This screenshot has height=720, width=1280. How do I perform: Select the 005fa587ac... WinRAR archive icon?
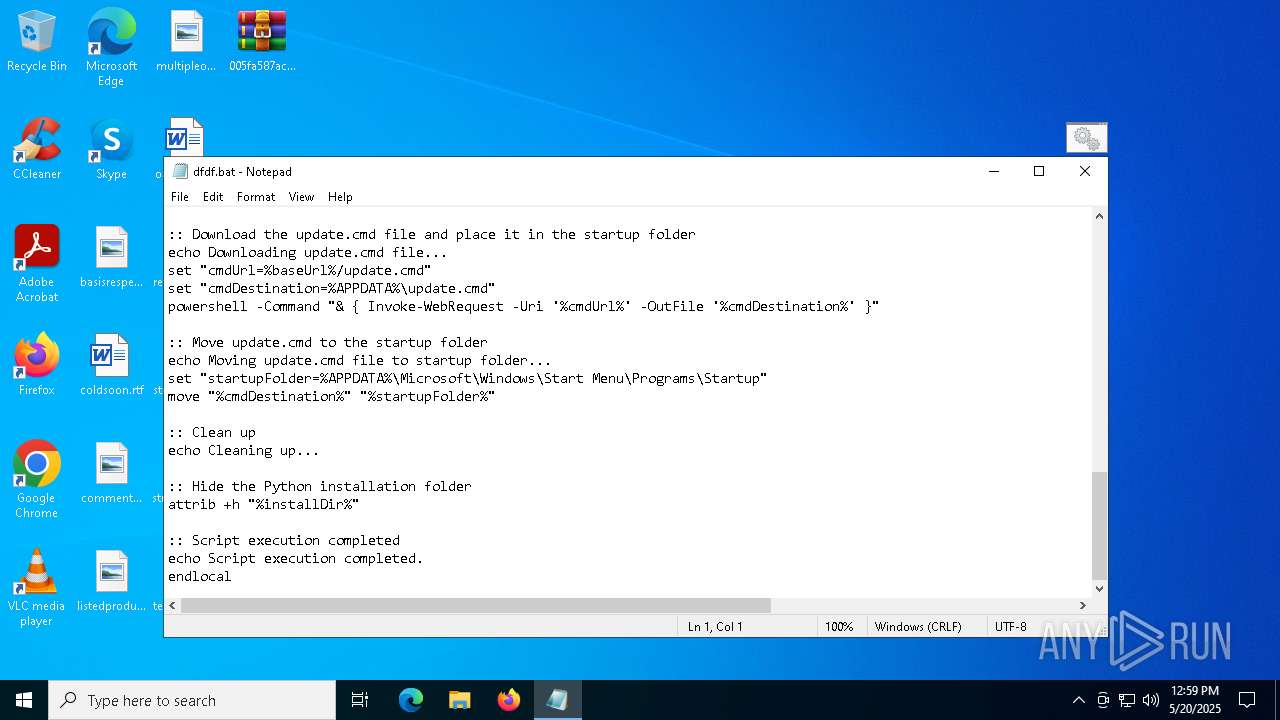[x=262, y=42]
